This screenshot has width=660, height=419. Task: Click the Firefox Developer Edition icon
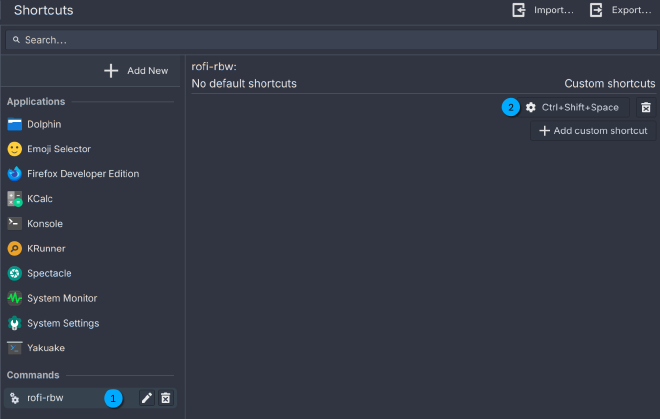pos(15,174)
